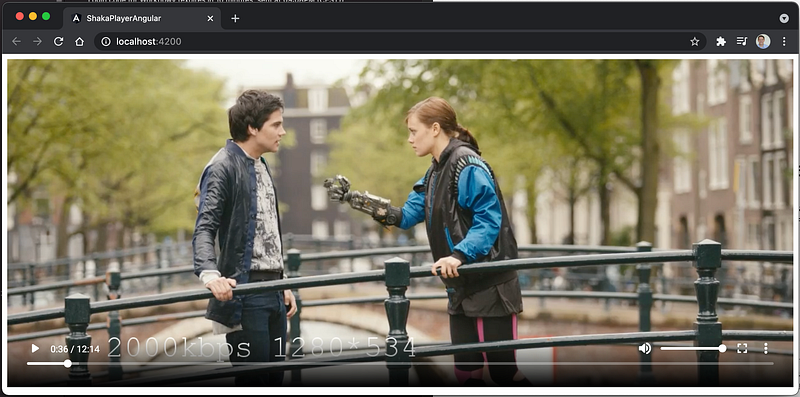This screenshot has height=397, width=800.
Task: Open the media controls icon
Action: point(742,41)
